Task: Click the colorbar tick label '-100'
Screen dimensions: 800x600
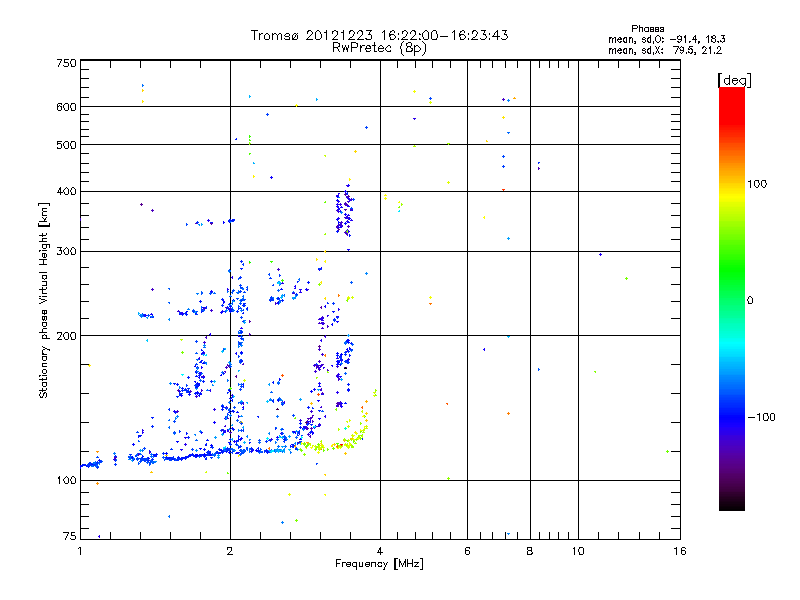Action: [x=761, y=417]
